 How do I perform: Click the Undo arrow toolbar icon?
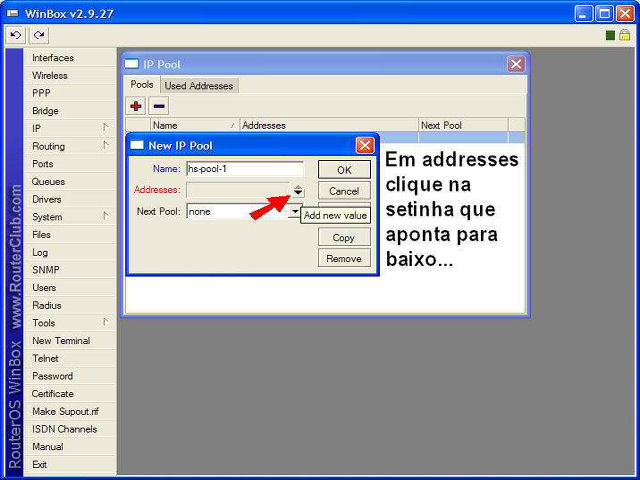point(16,35)
